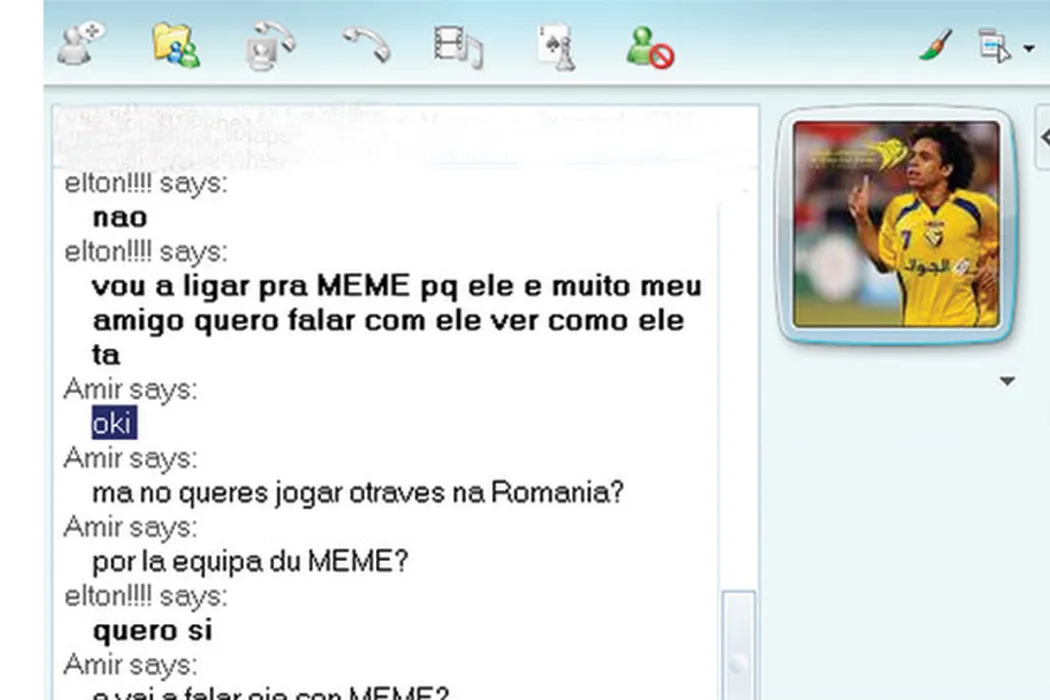Expand the show menu dropdown arrow
The height and width of the screenshot is (700, 1050).
pyautogui.click(x=1029, y=48)
